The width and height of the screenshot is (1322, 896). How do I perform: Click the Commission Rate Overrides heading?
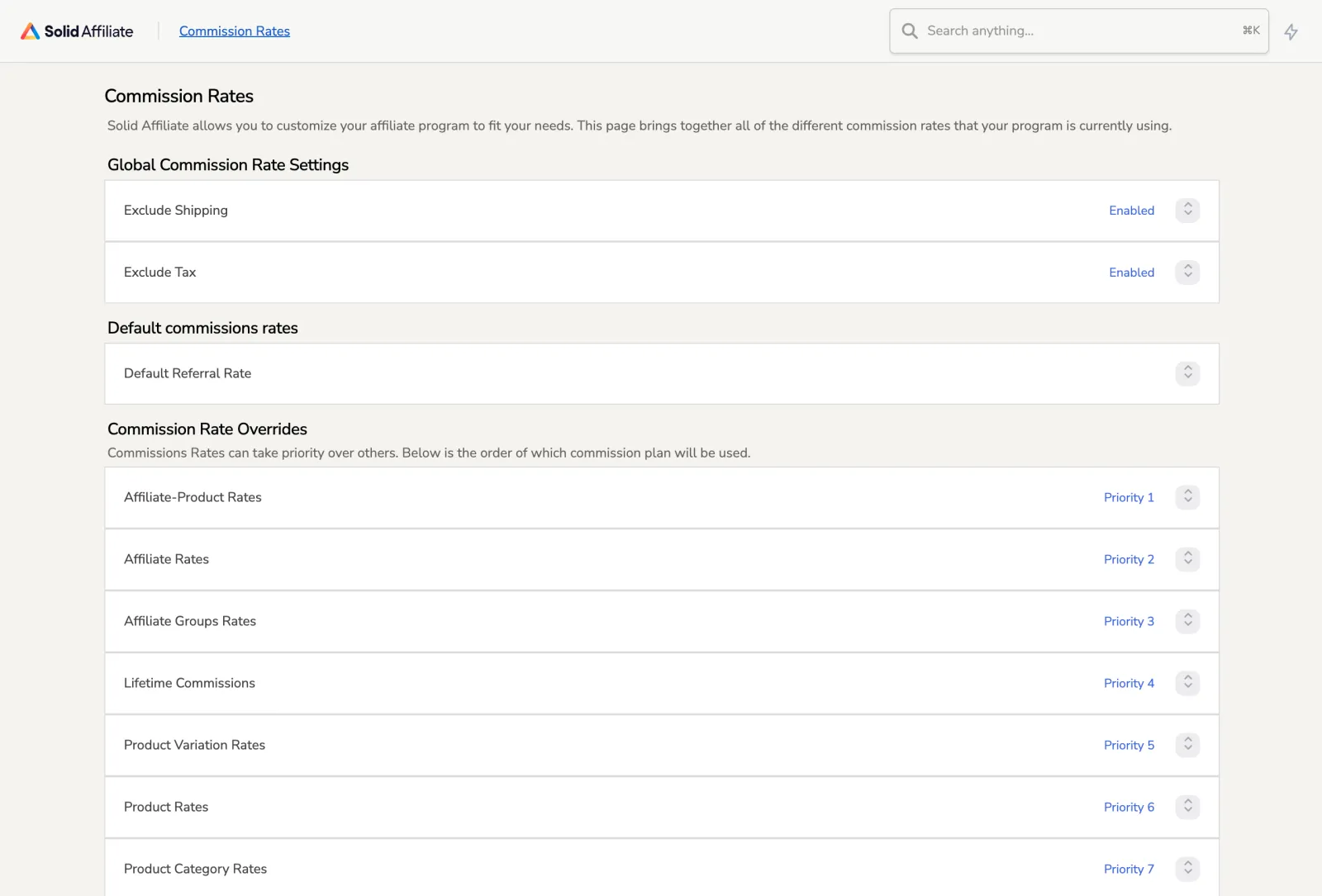[207, 429]
